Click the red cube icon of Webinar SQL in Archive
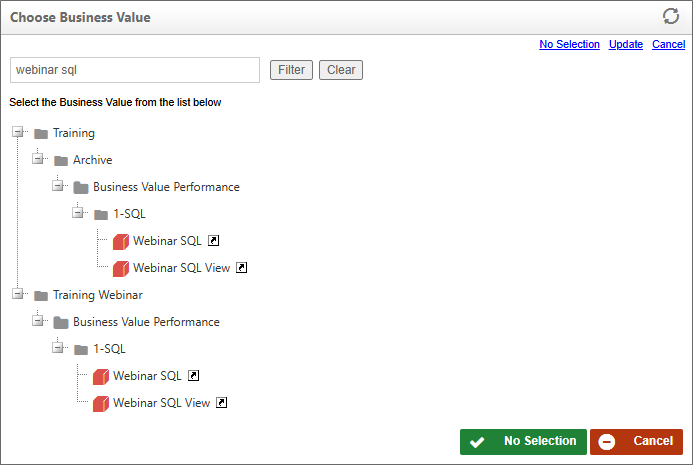The image size is (693, 465). 121,241
